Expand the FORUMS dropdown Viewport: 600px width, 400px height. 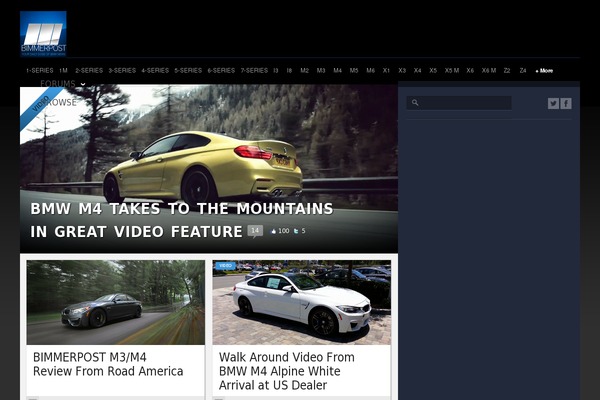[x=63, y=83]
